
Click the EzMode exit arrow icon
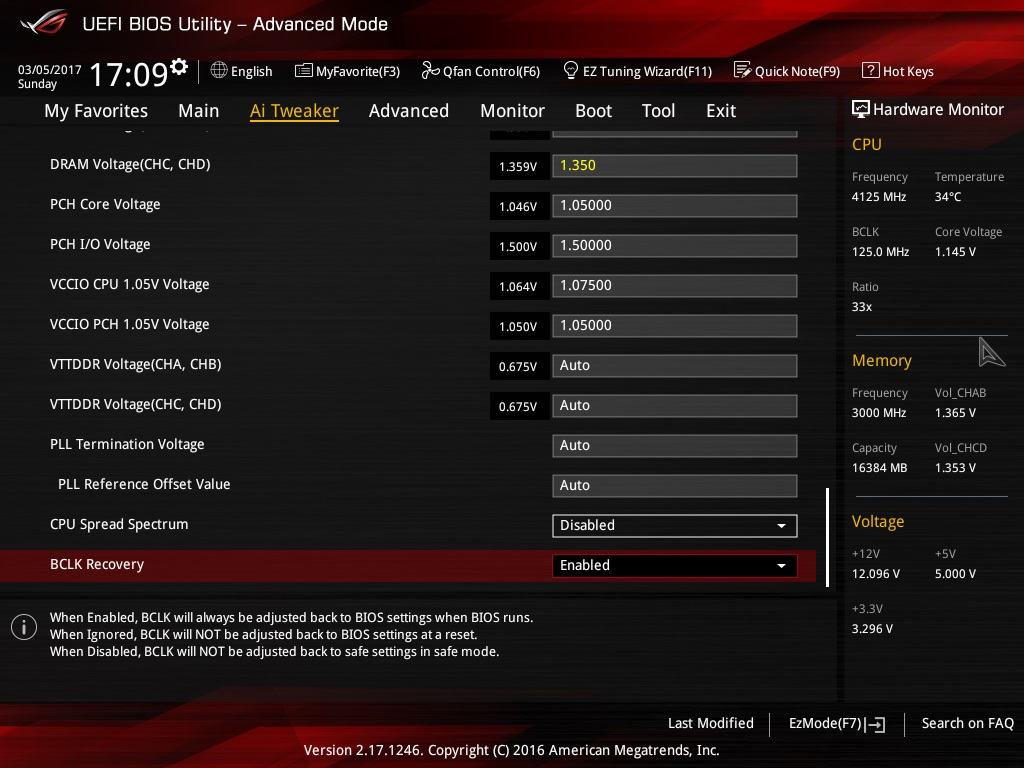pos(876,724)
